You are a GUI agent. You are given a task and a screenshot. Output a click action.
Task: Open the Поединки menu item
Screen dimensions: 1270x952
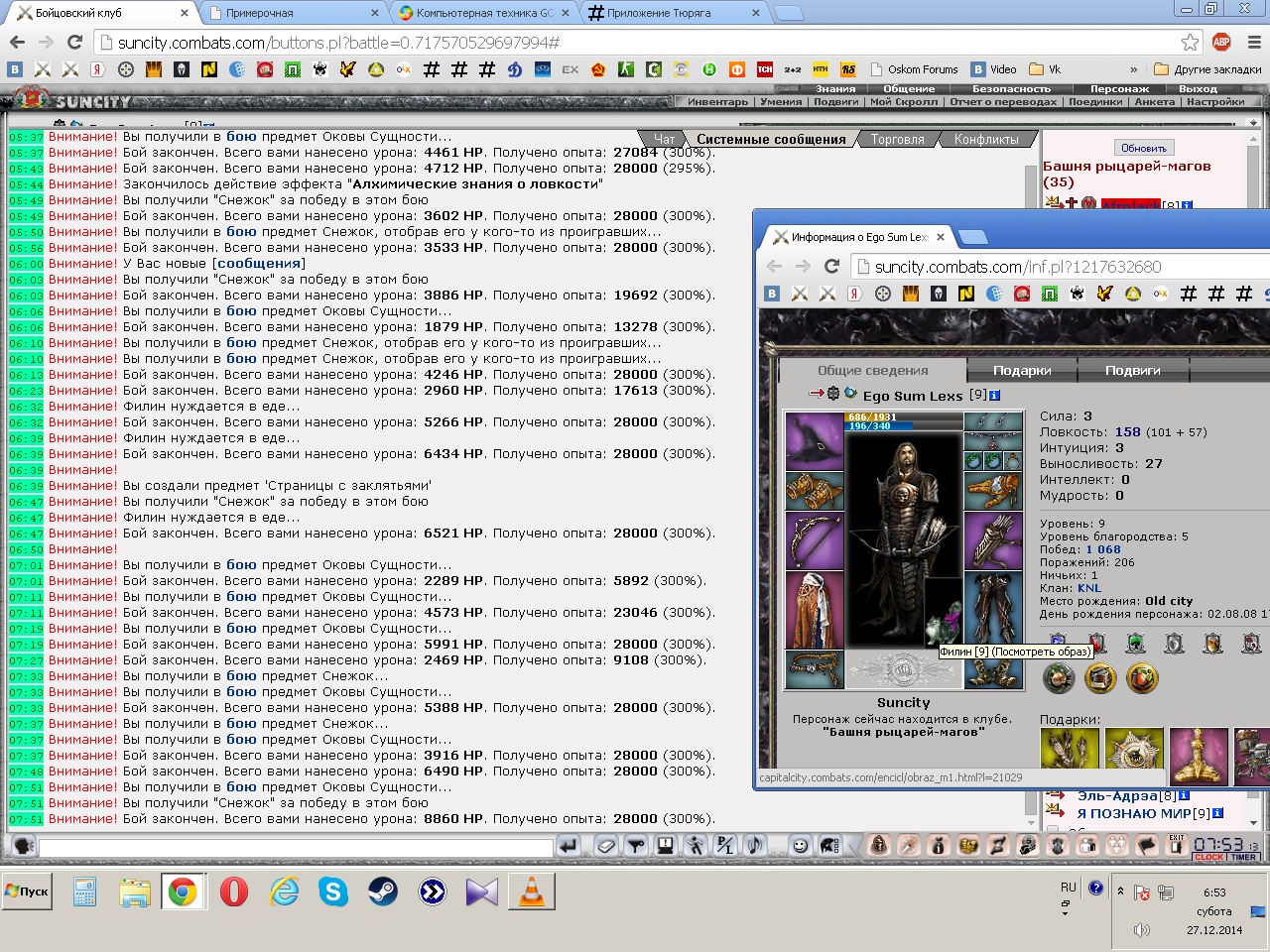pos(1095,101)
